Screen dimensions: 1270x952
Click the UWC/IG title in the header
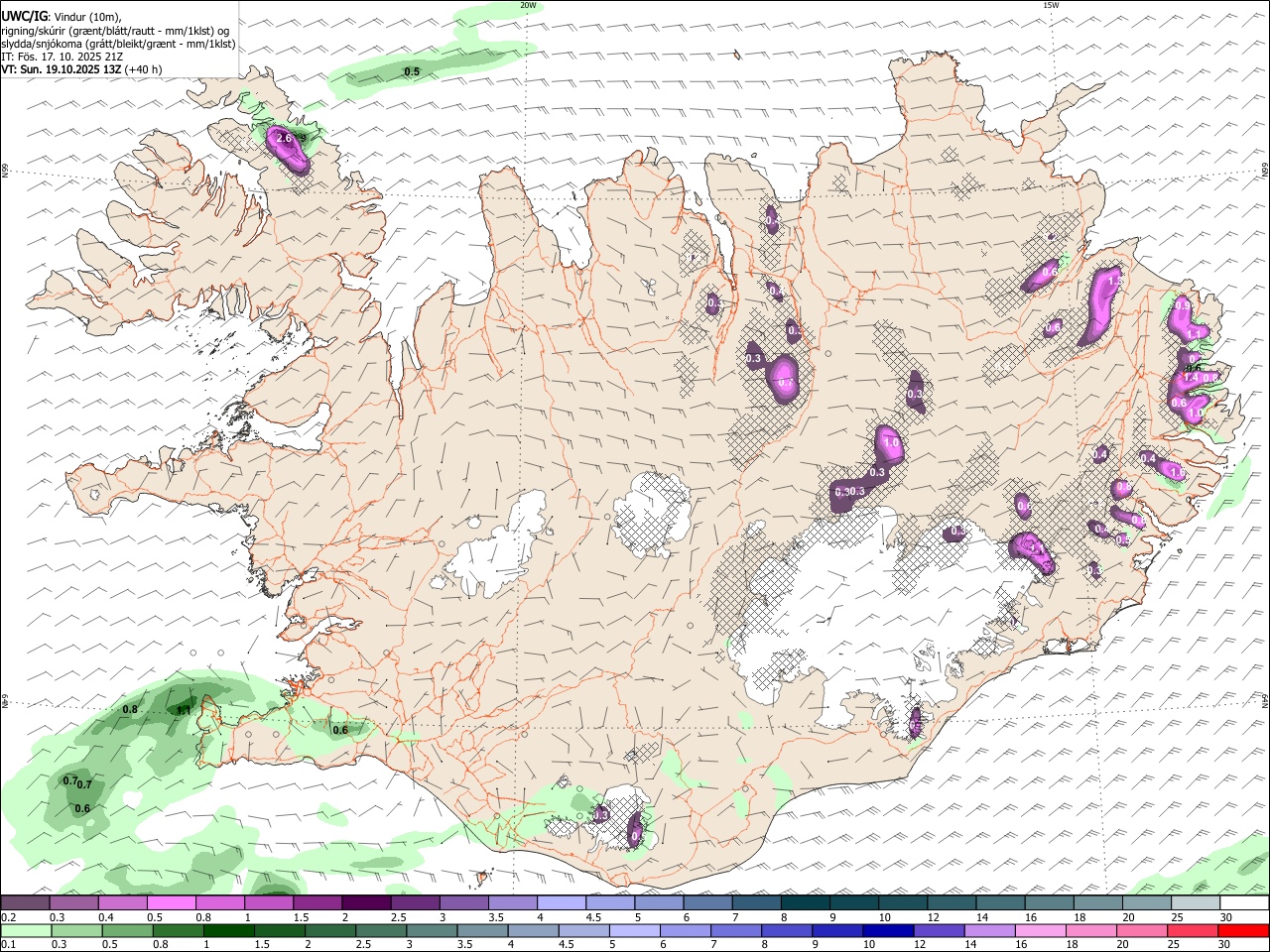(x=23, y=17)
